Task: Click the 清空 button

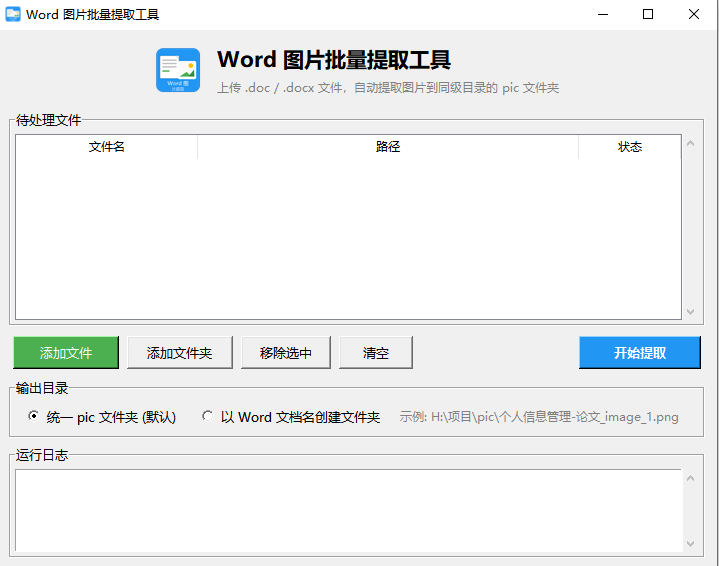Action: point(376,352)
